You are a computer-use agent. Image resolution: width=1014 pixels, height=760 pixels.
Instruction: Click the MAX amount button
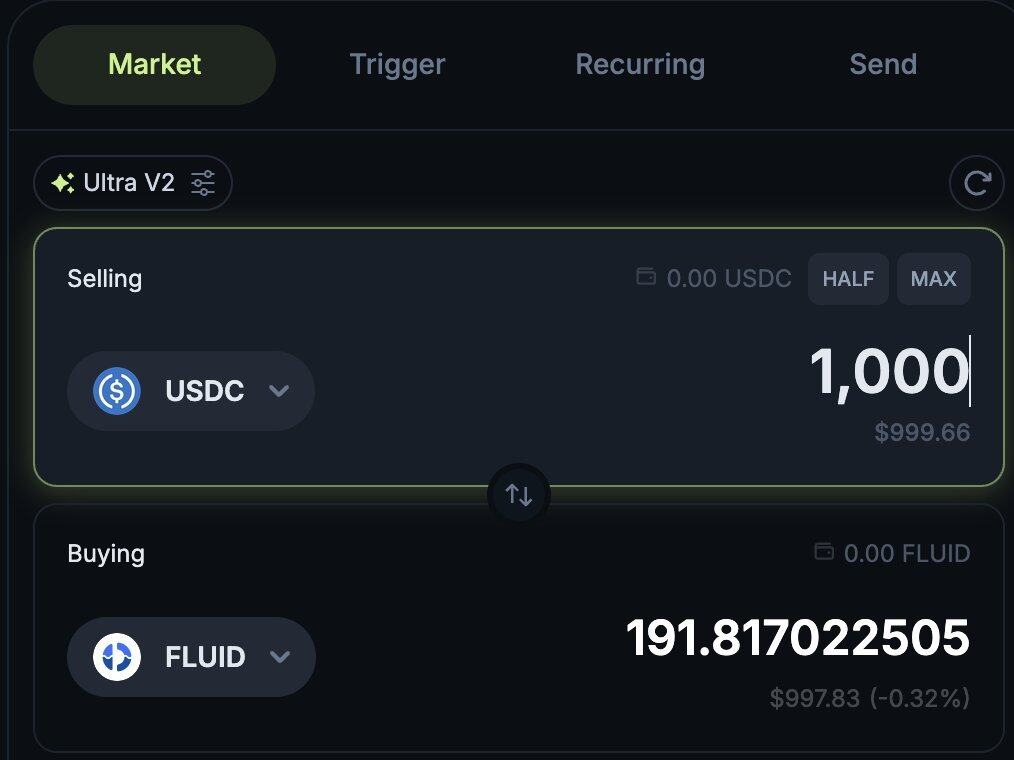[x=934, y=279]
